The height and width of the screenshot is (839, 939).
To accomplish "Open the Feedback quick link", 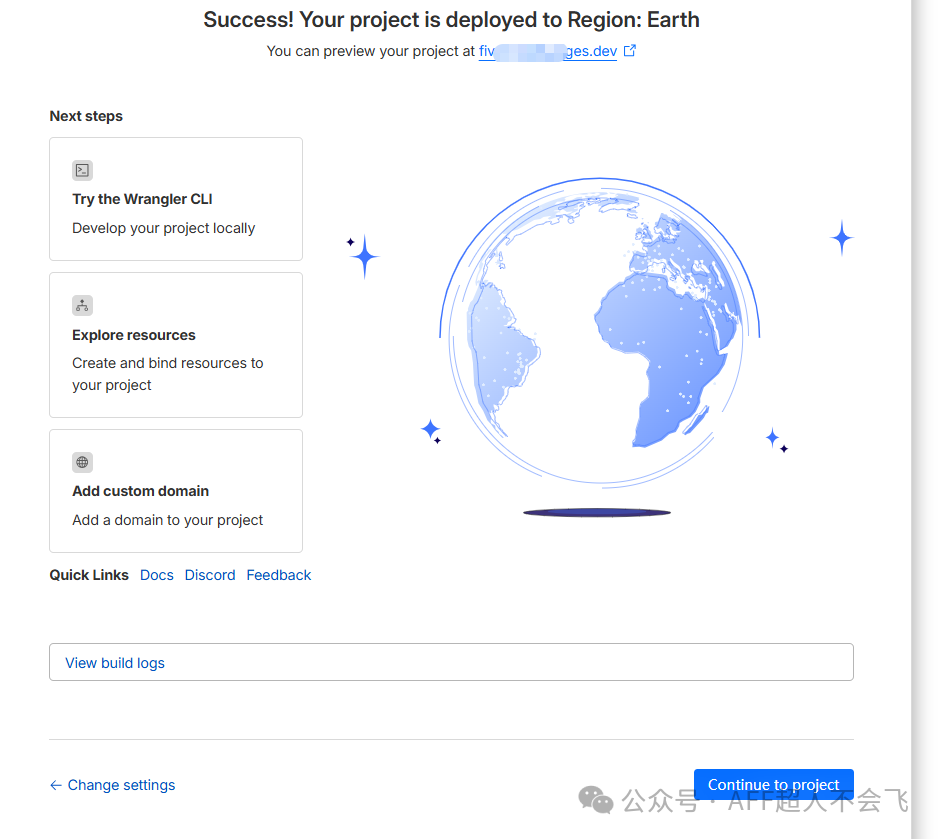I will pos(279,575).
